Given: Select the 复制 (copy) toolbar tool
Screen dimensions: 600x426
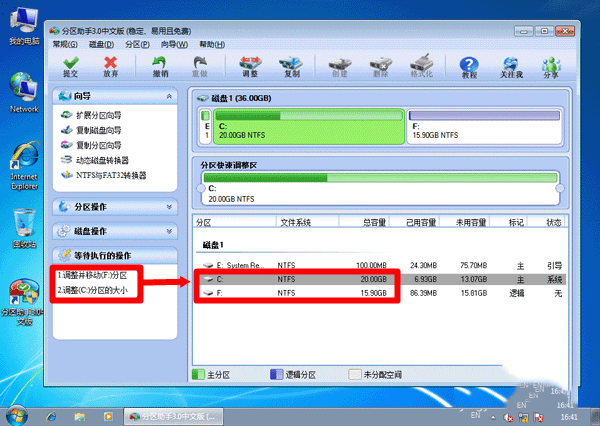Looking at the screenshot, I should tap(292, 67).
